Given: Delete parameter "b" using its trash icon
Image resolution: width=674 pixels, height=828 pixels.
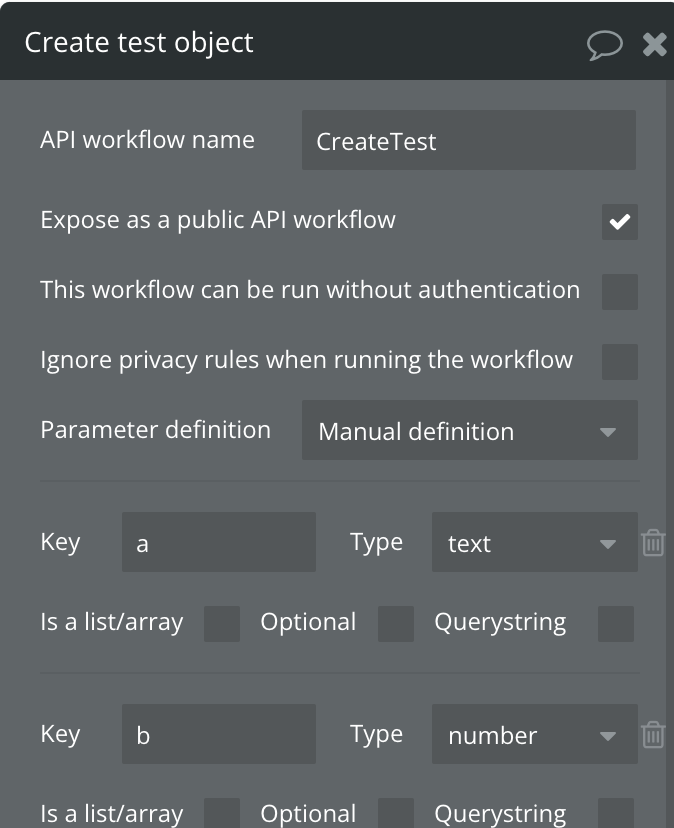Looking at the screenshot, I should coord(652,735).
